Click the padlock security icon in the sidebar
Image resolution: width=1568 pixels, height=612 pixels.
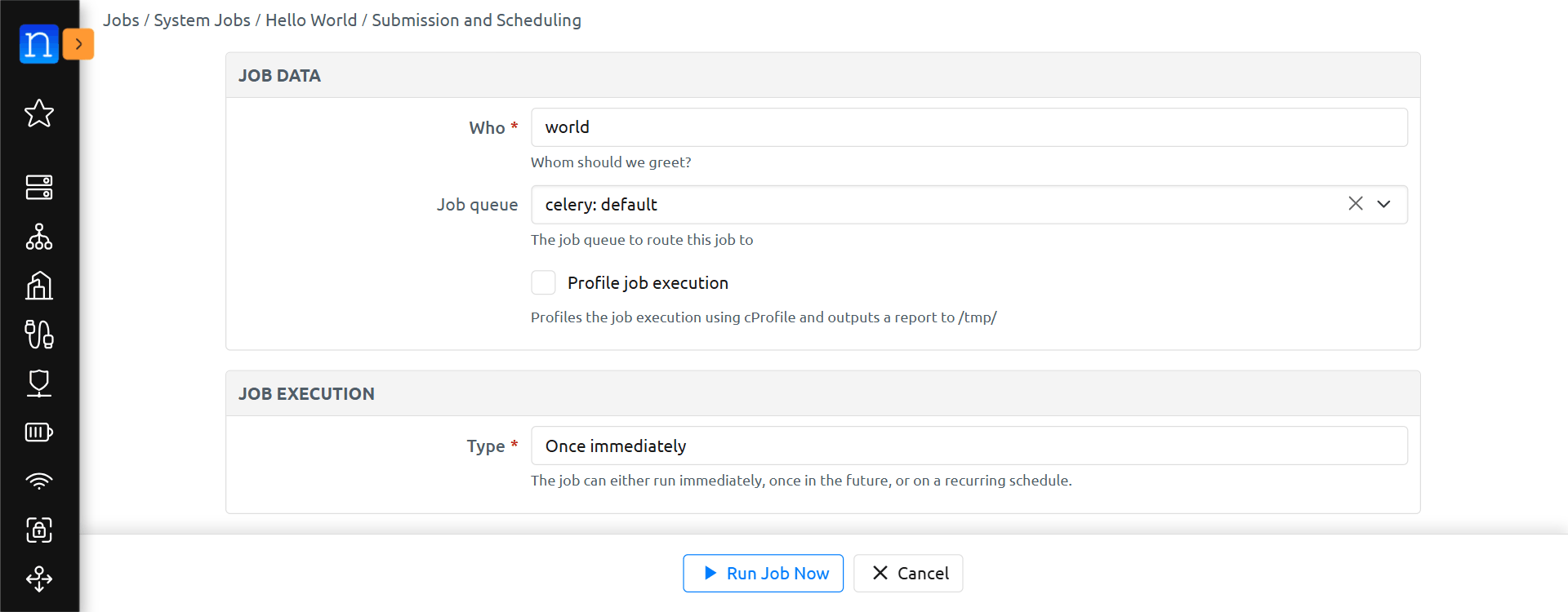(x=38, y=530)
